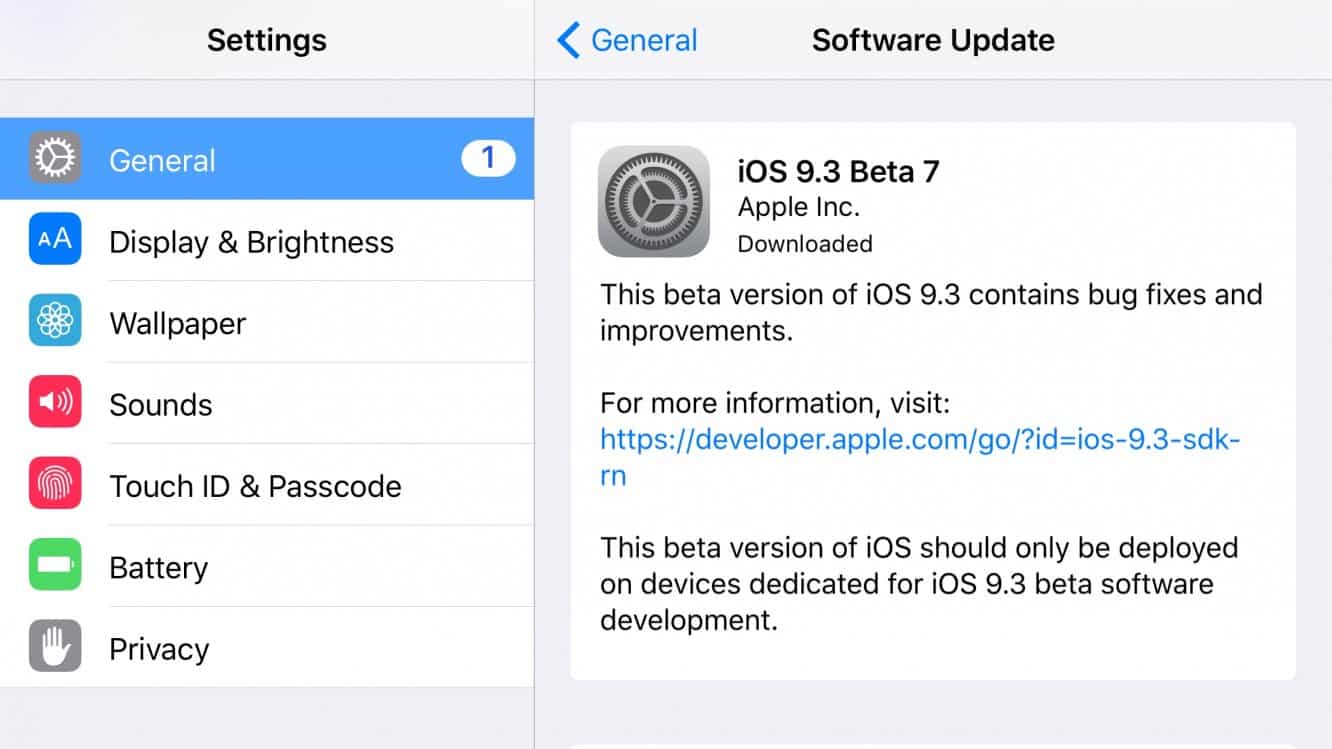Open the developer.apple.com release notes link
This screenshot has width=1332, height=749.
coord(920,439)
